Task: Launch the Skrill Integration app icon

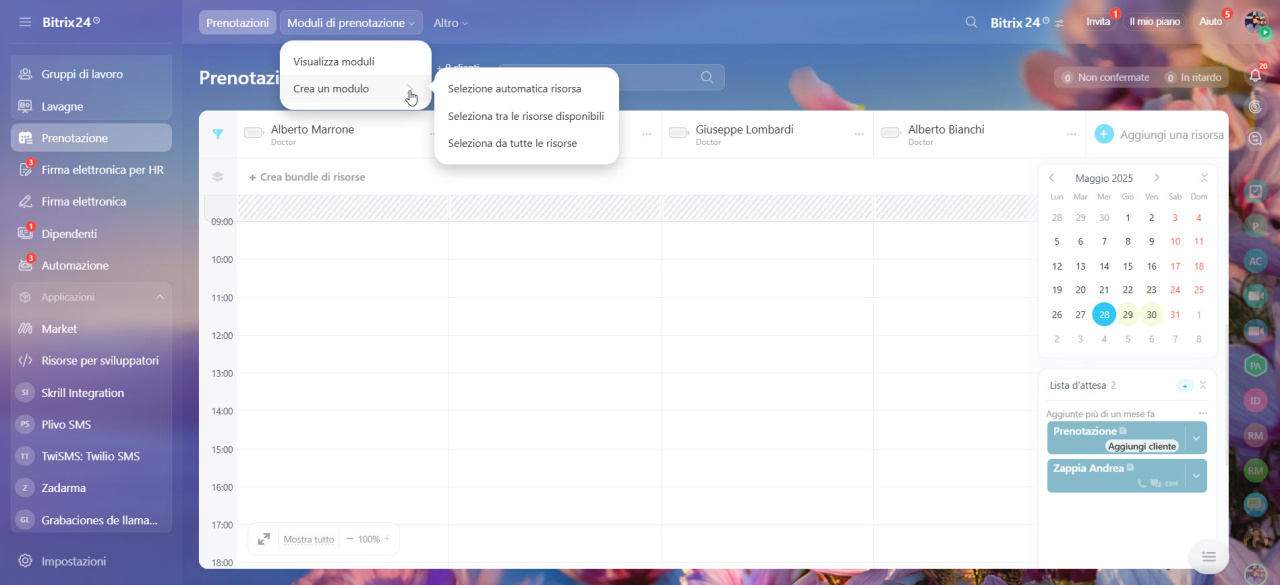Action: [26, 393]
